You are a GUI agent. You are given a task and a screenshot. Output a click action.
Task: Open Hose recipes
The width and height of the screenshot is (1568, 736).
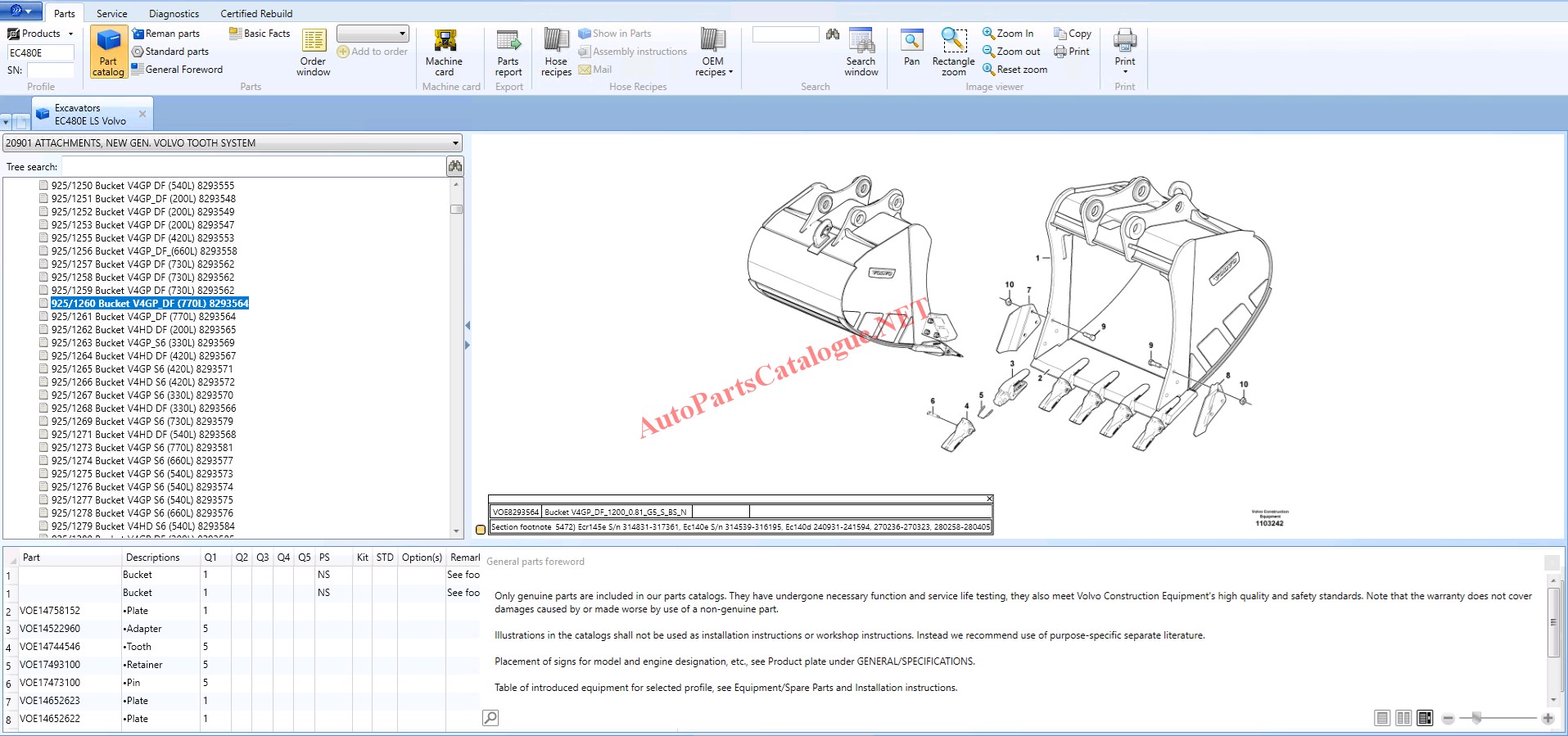click(x=556, y=52)
